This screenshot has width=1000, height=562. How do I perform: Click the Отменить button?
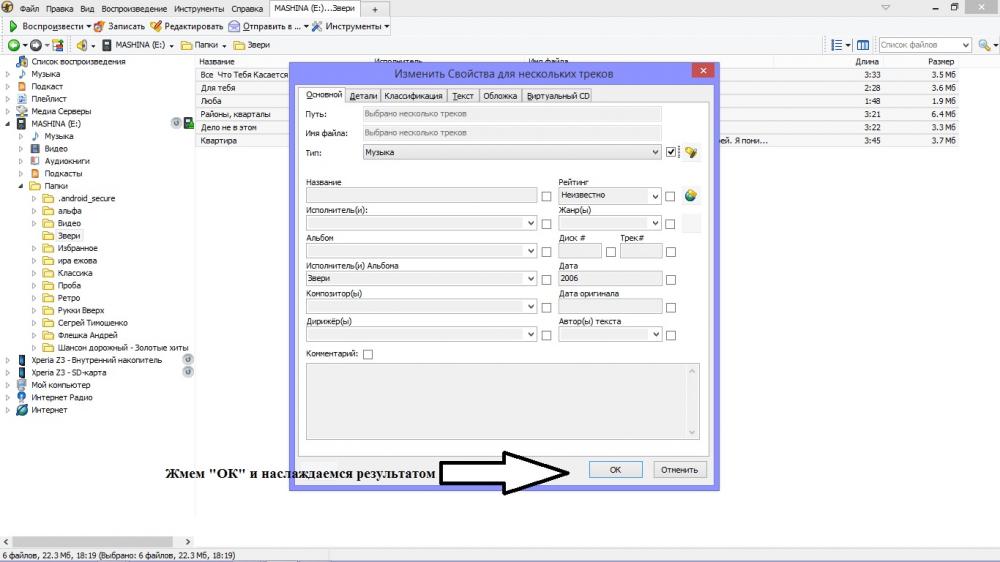coord(679,470)
